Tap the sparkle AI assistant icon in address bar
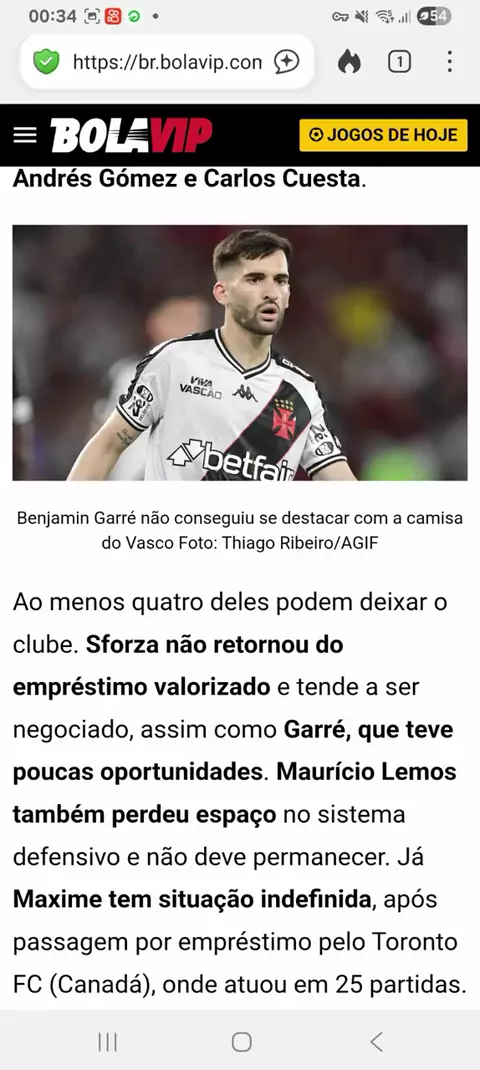This screenshot has height=1070, width=480. tap(287, 62)
